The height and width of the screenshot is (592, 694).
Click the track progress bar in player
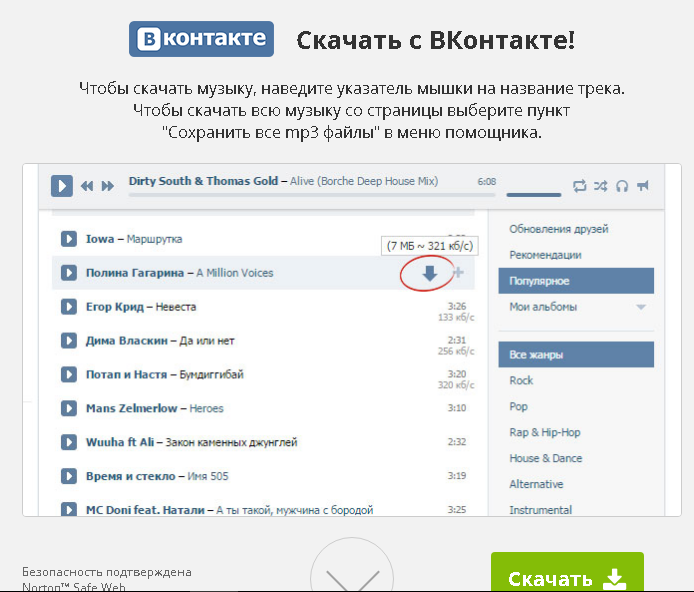[x=312, y=195]
